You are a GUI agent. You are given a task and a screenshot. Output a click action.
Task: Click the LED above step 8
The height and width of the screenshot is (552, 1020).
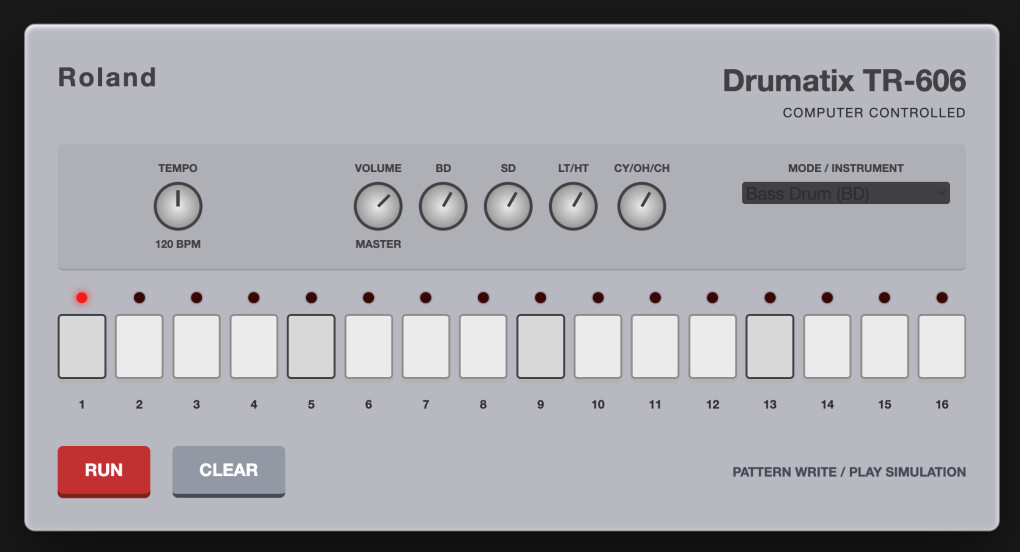pos(483,298)
